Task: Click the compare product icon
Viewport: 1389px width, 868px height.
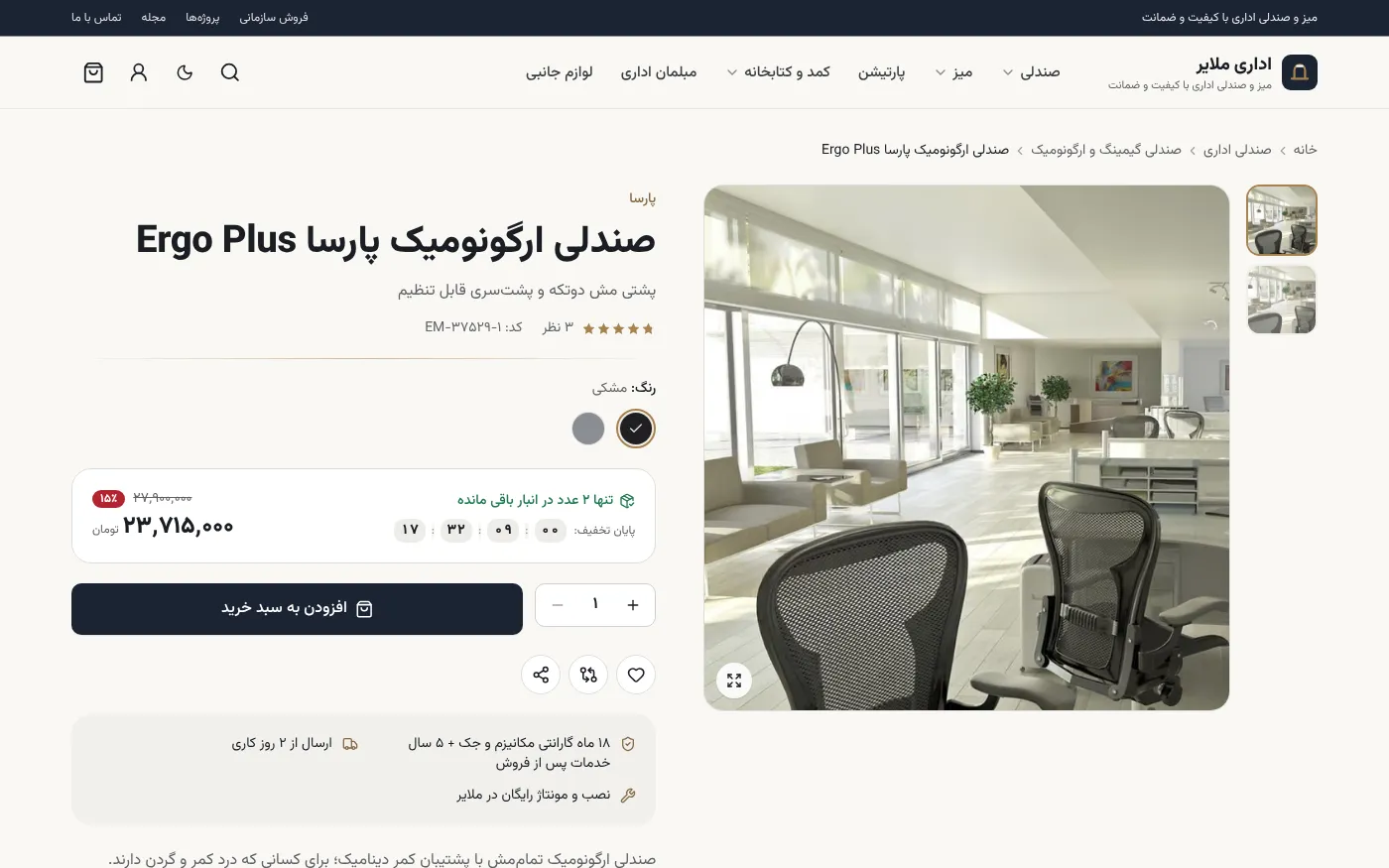Action: click(x=588, y=675)
